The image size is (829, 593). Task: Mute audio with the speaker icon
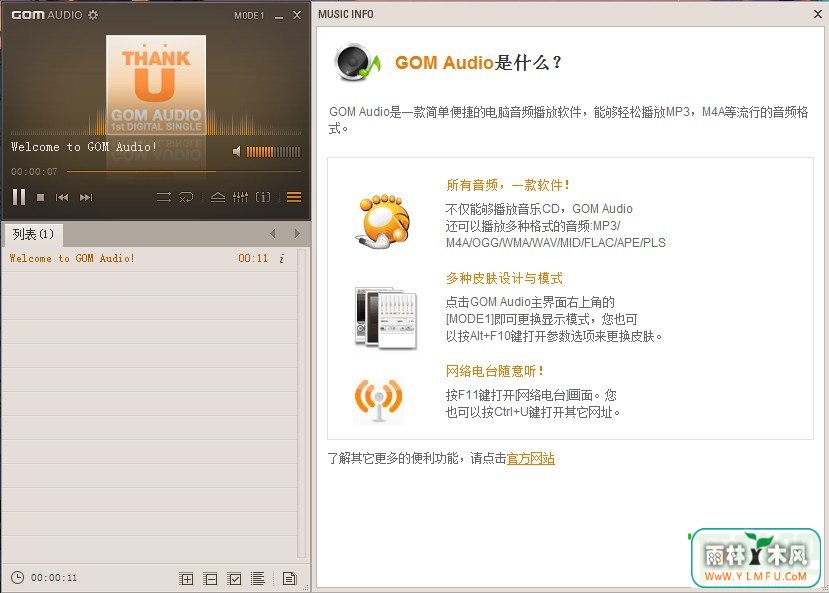[236, 152]
